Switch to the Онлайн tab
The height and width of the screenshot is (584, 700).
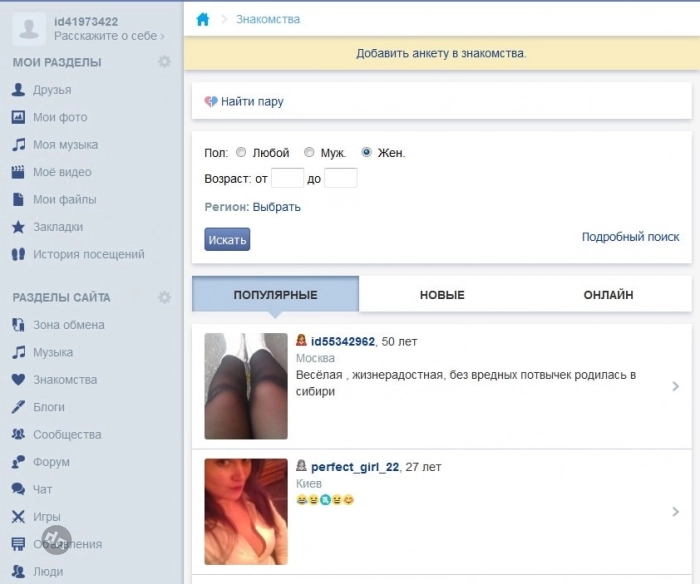tap(608, 295)
